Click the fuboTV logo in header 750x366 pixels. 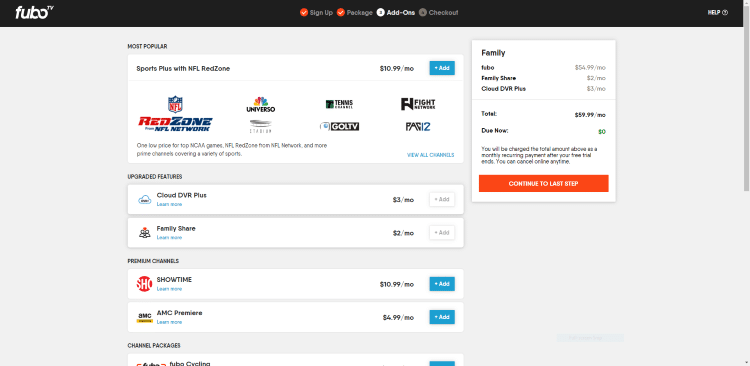(34, 12)
